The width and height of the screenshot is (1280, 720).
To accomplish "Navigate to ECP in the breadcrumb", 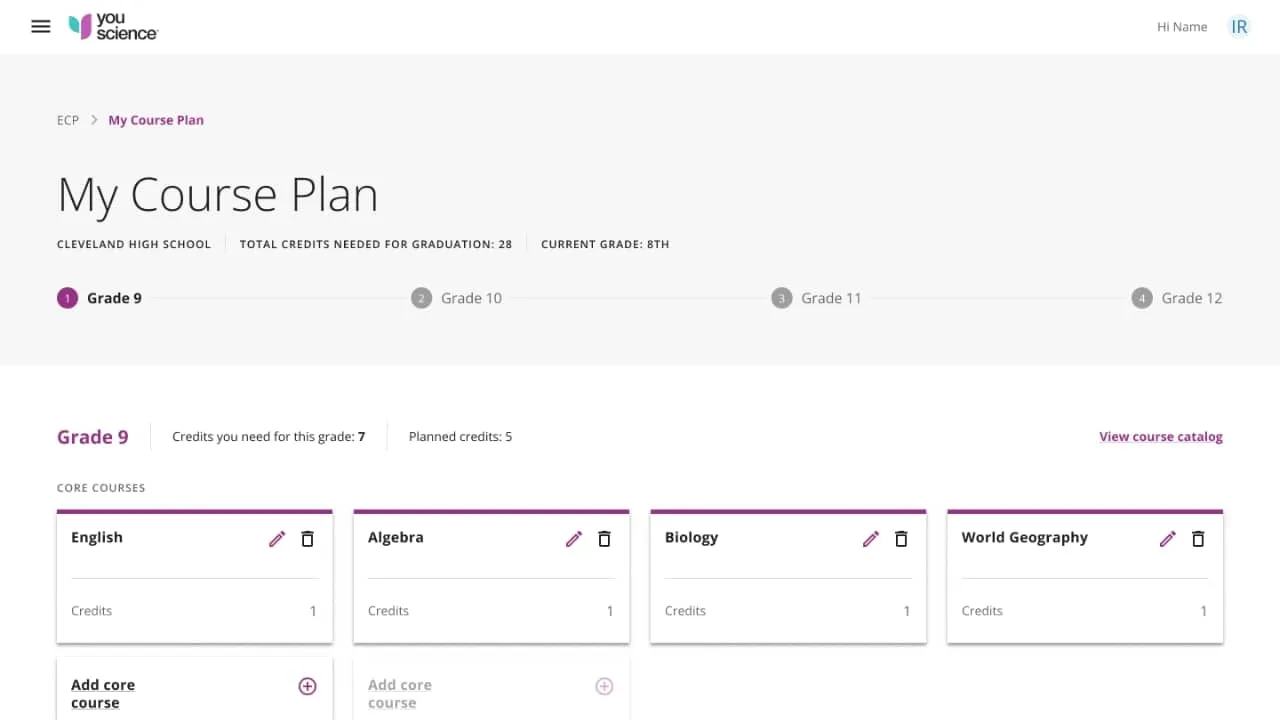I will [67, 120].
